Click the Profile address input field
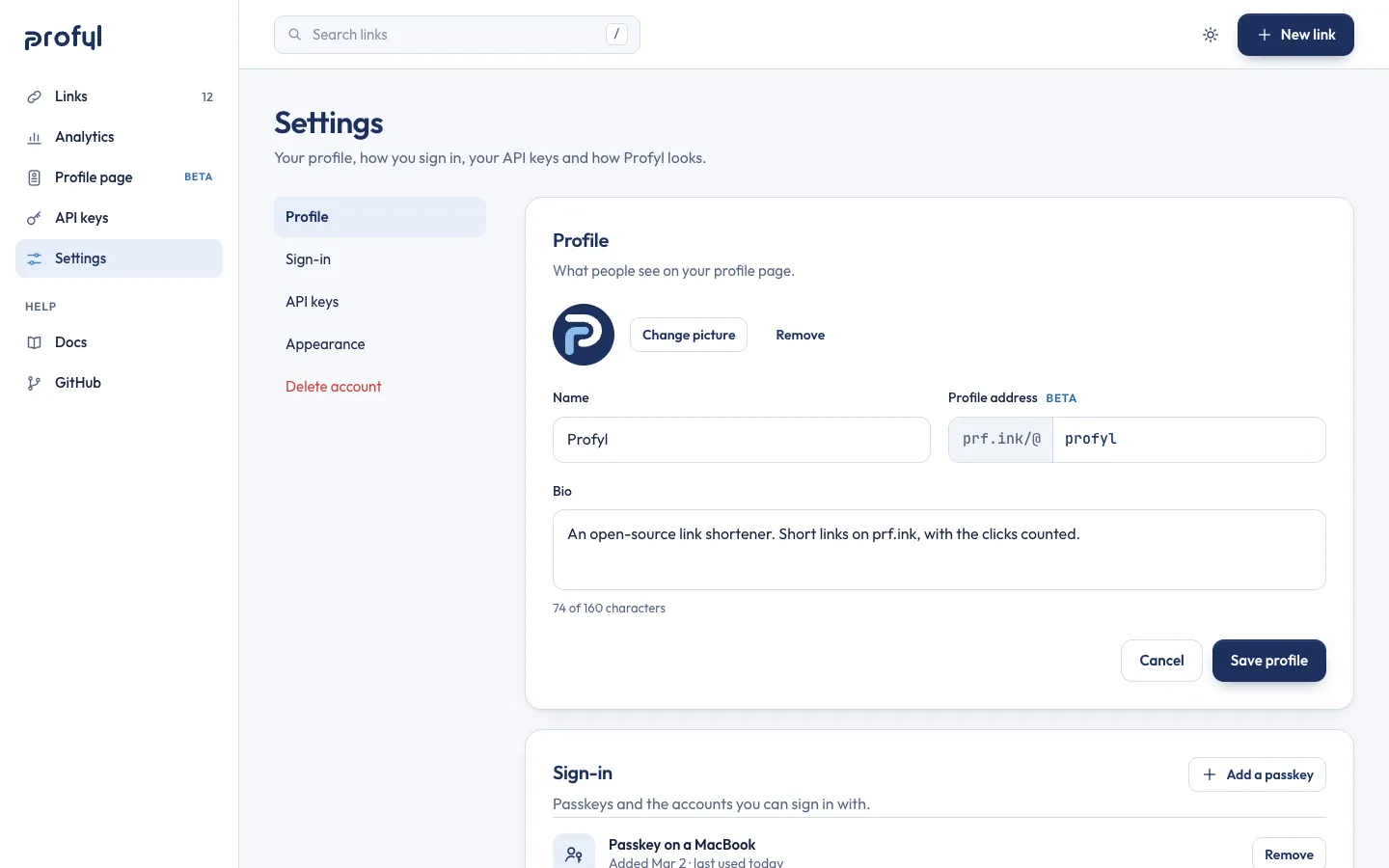Image resolution: width=1389 pixels, height=868 pixels. pyautogui.click(x=1188, y=440)
